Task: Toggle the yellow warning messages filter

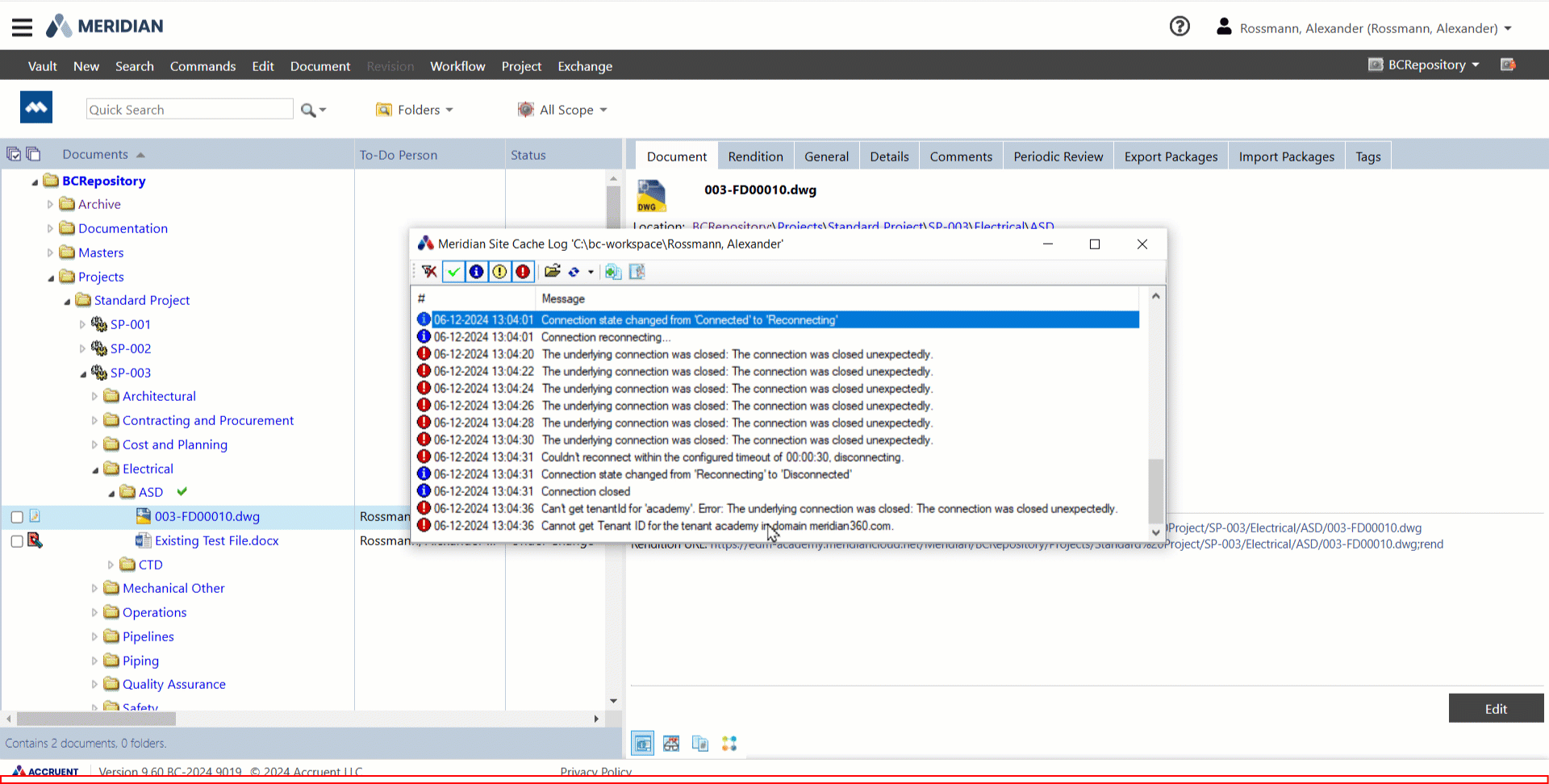Action: (499, 272)
